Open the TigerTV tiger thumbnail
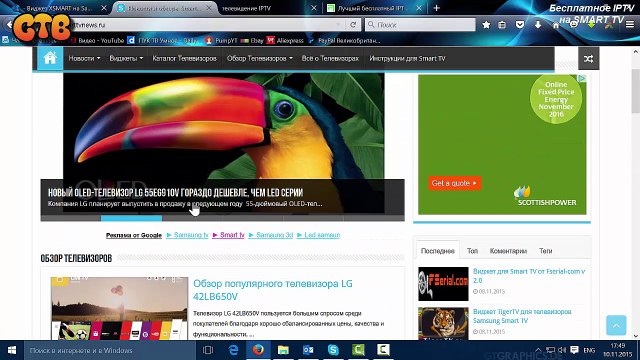 click(443, 324)
